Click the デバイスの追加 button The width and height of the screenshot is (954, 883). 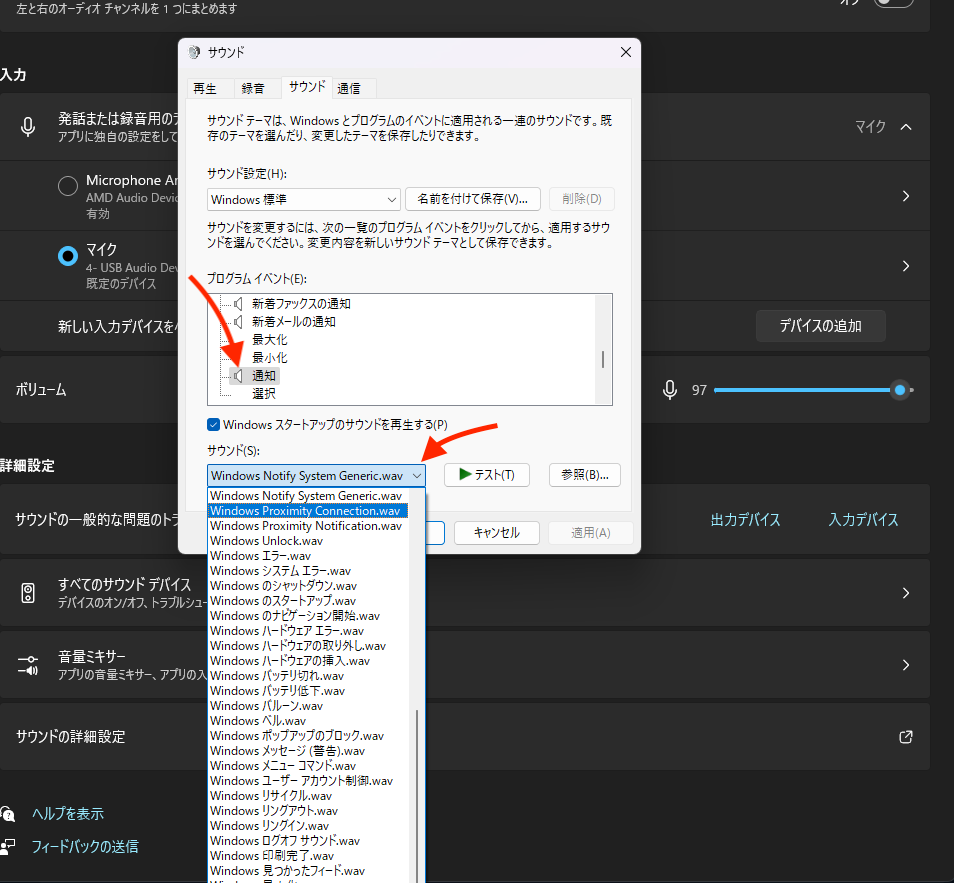[820, 325]
